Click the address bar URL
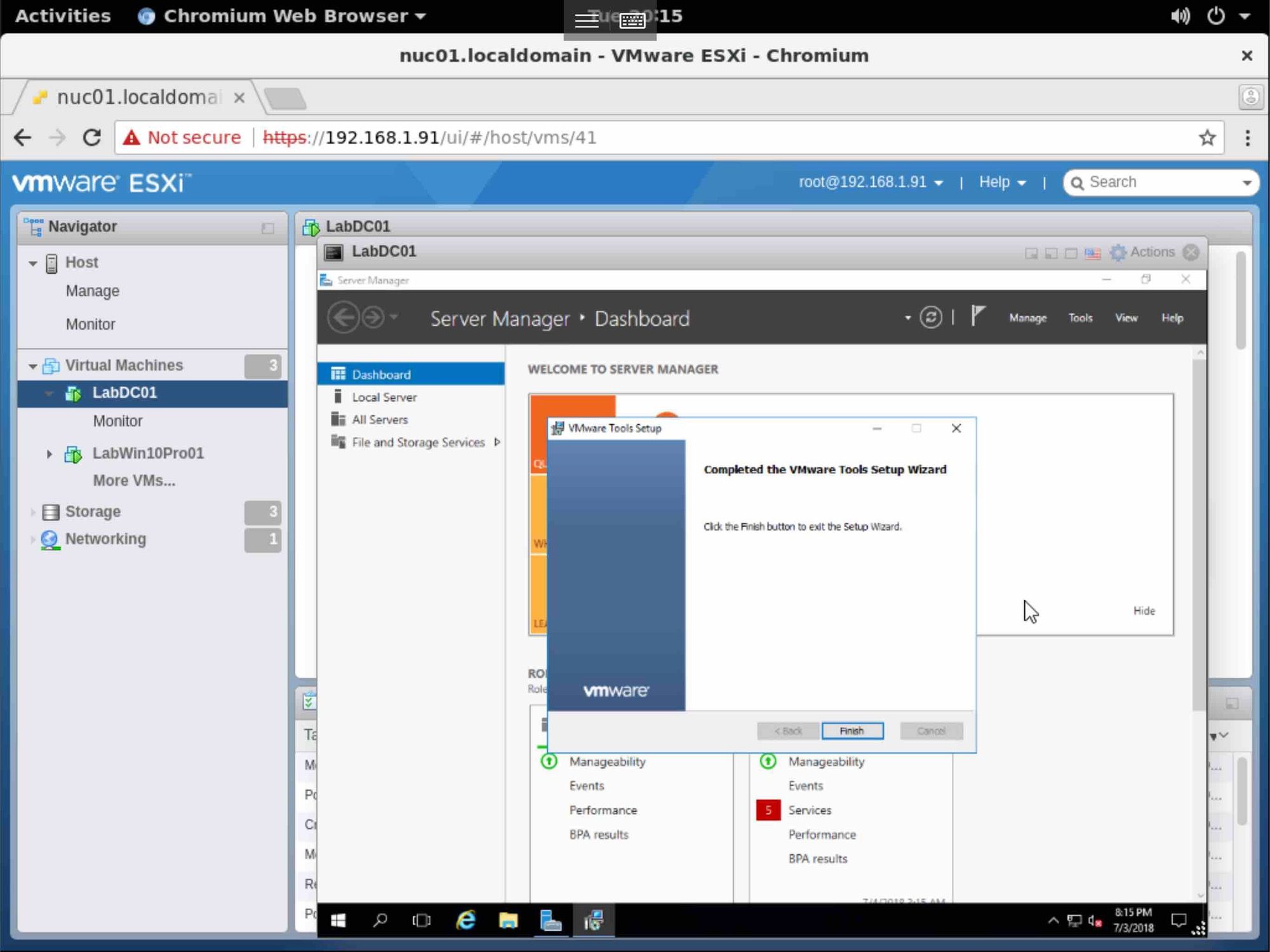This screenshot has height=952, width=1270. tap(430, 137)
